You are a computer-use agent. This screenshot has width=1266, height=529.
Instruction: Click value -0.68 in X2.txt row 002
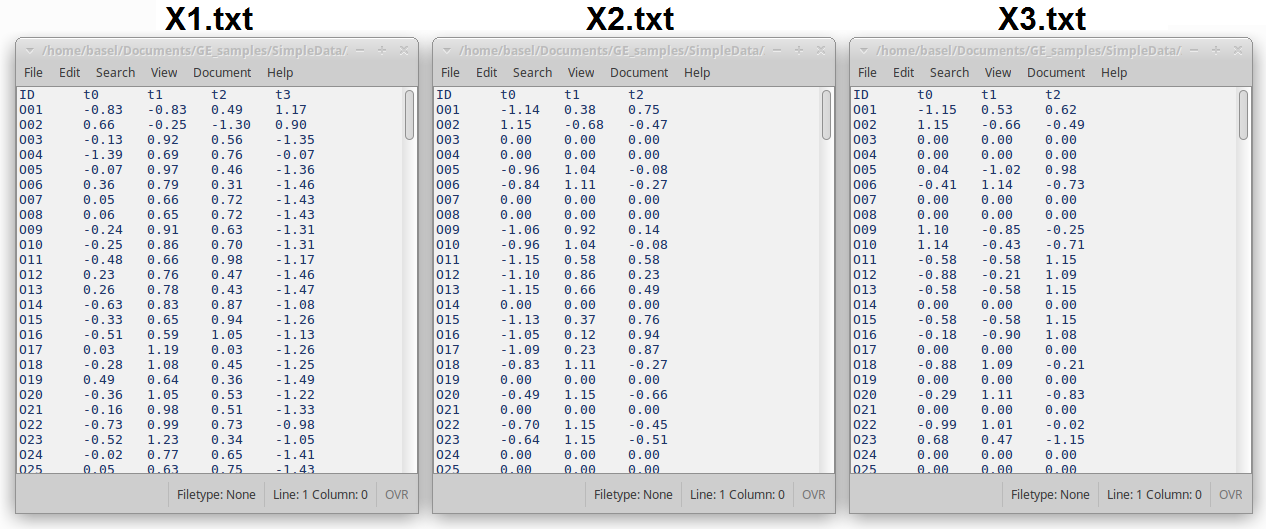(x=584, y=125)
